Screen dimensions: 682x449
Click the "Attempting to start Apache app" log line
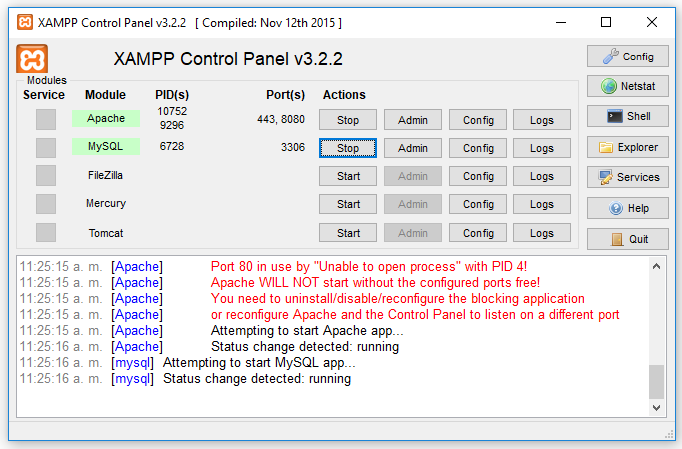click(x=307, y=331)
